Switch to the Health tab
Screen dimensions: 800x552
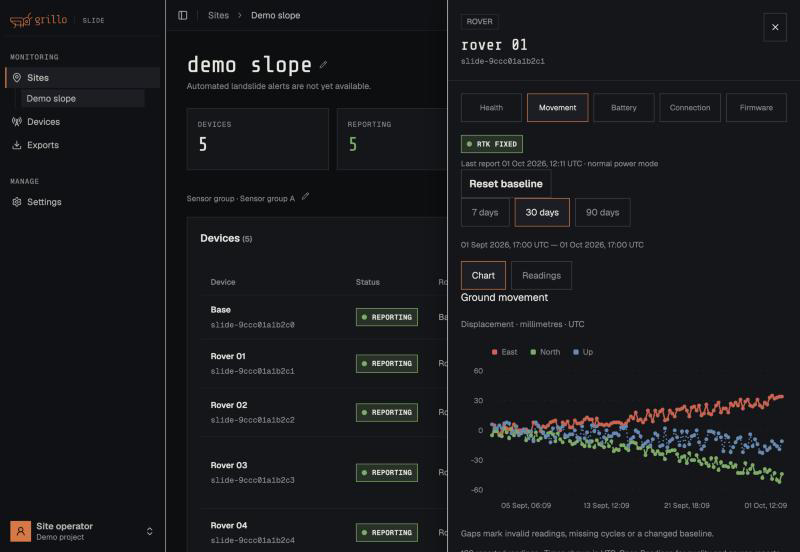point(491,108)
